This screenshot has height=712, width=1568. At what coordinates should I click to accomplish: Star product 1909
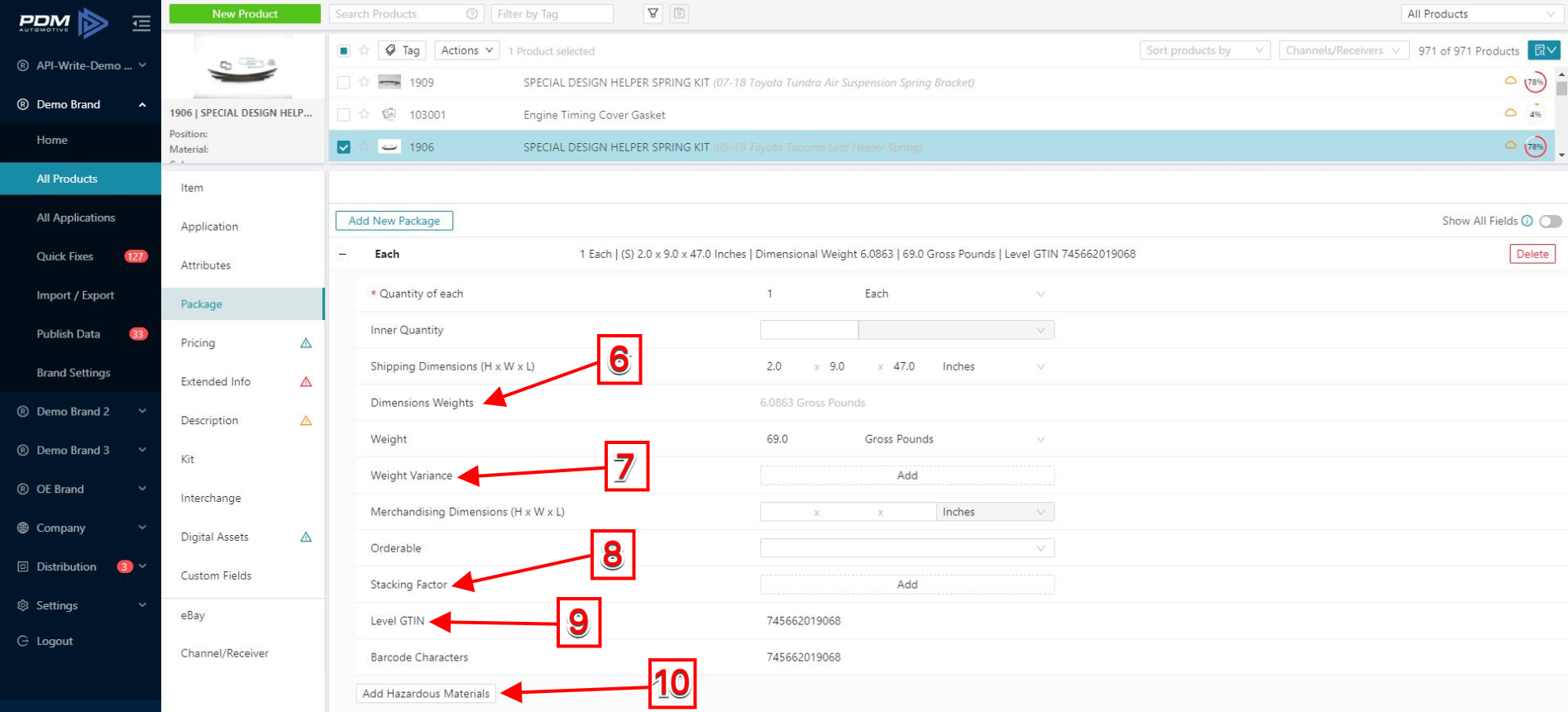(364, 82)
